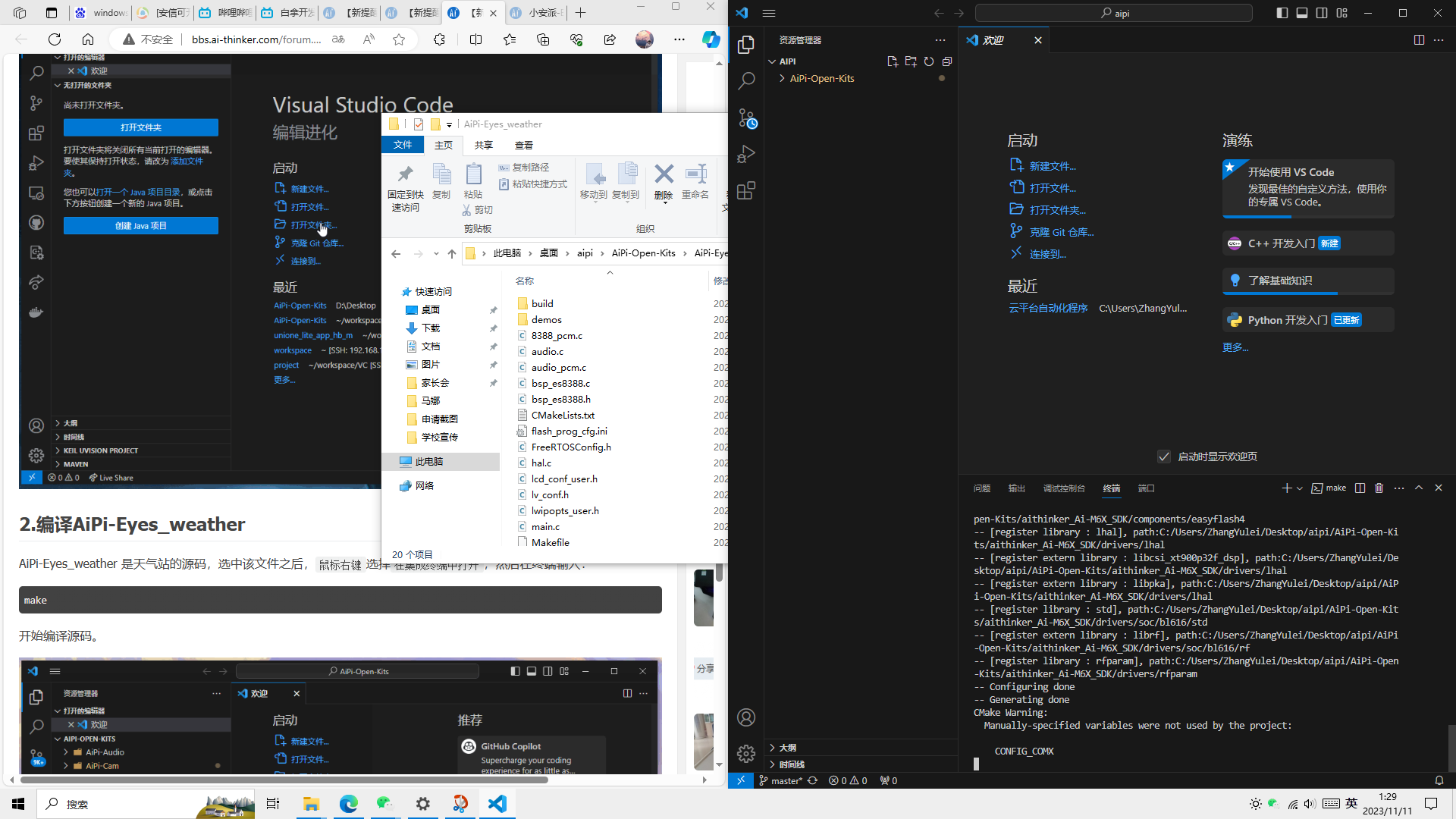Select main.c in File Explorer file list
Image resolution: width=1456 pixels, height=819 pixels.
pyautogui.click(x=545, y=526)
